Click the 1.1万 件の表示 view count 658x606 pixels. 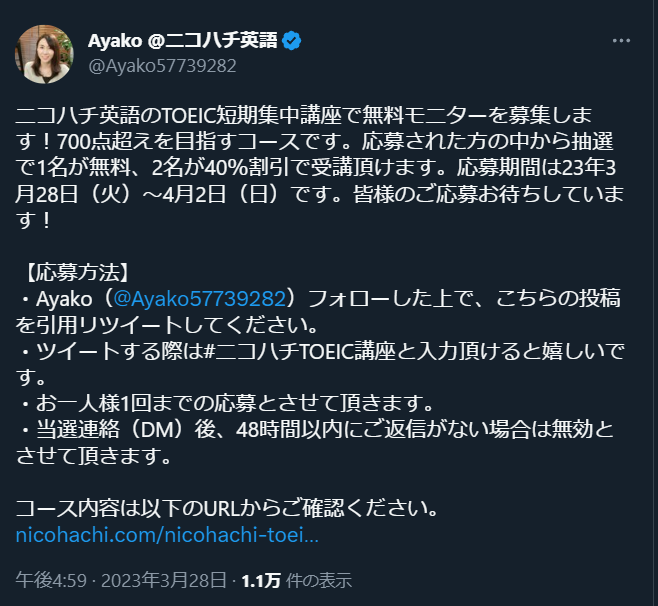pyautogui.click(x=296, y=580)
